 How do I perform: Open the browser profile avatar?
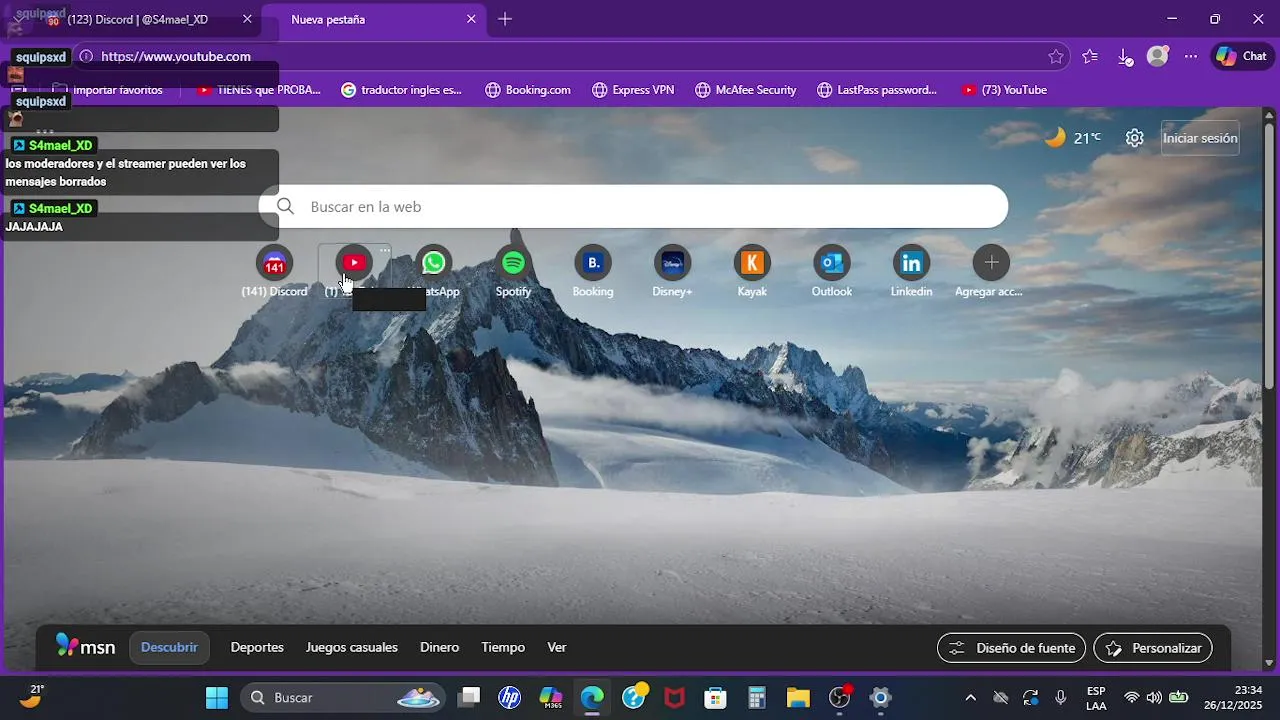[1158, 56]
